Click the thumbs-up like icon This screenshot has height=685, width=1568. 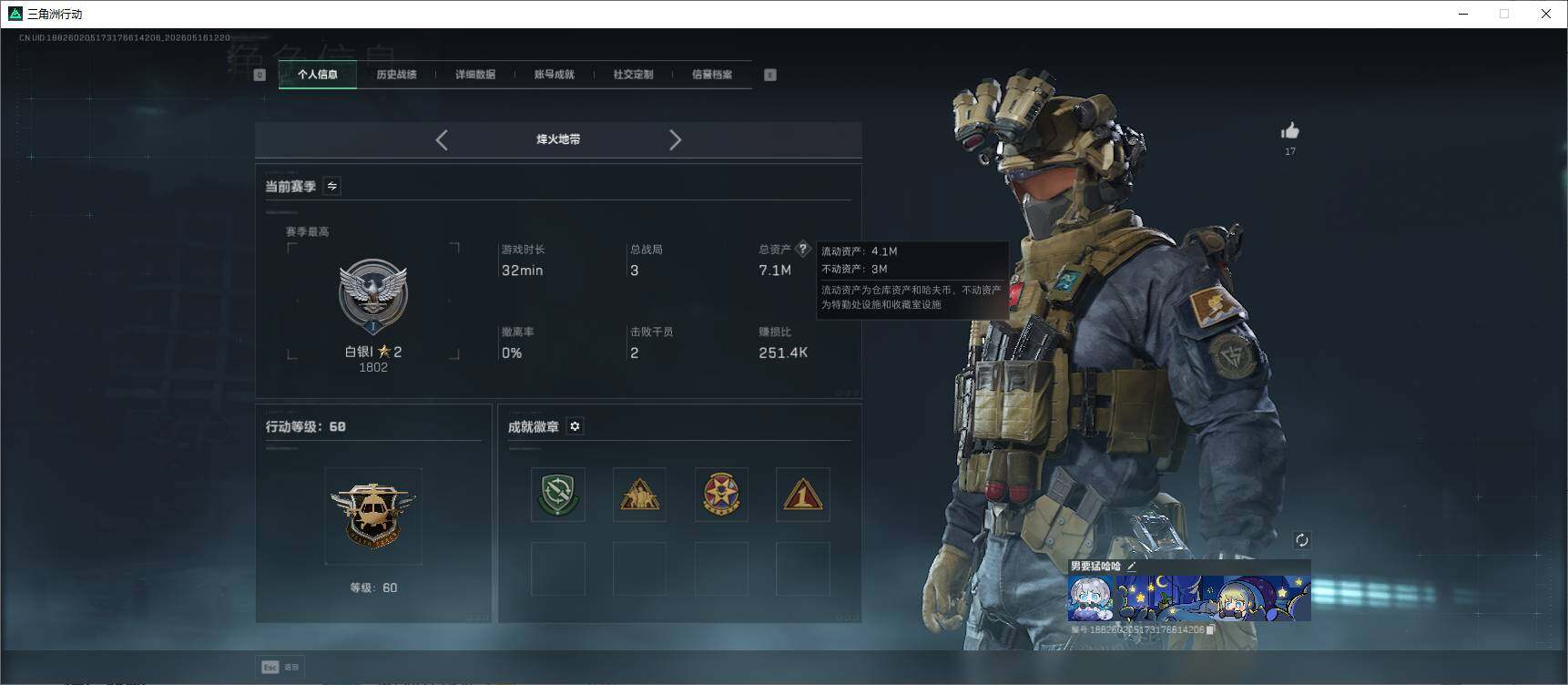pos(1290,131)
